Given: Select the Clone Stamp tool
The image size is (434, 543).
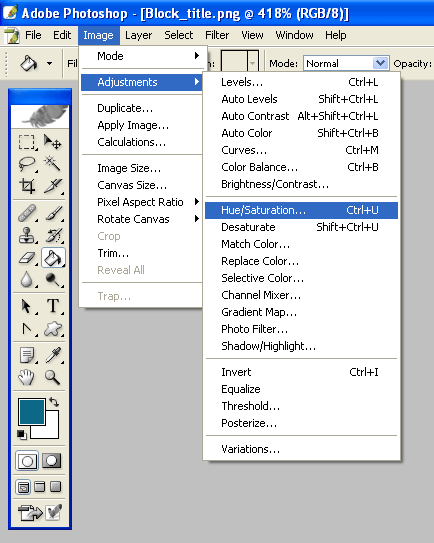Looking at the screenshot, I should (x=27, y=235).
